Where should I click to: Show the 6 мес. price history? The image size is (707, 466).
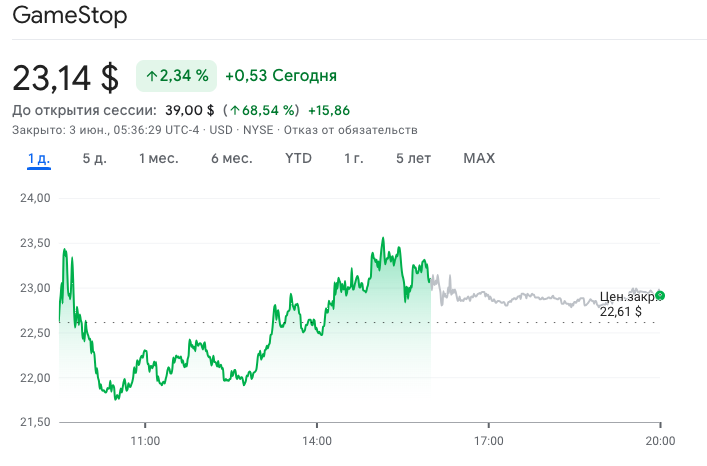[231, 158]
